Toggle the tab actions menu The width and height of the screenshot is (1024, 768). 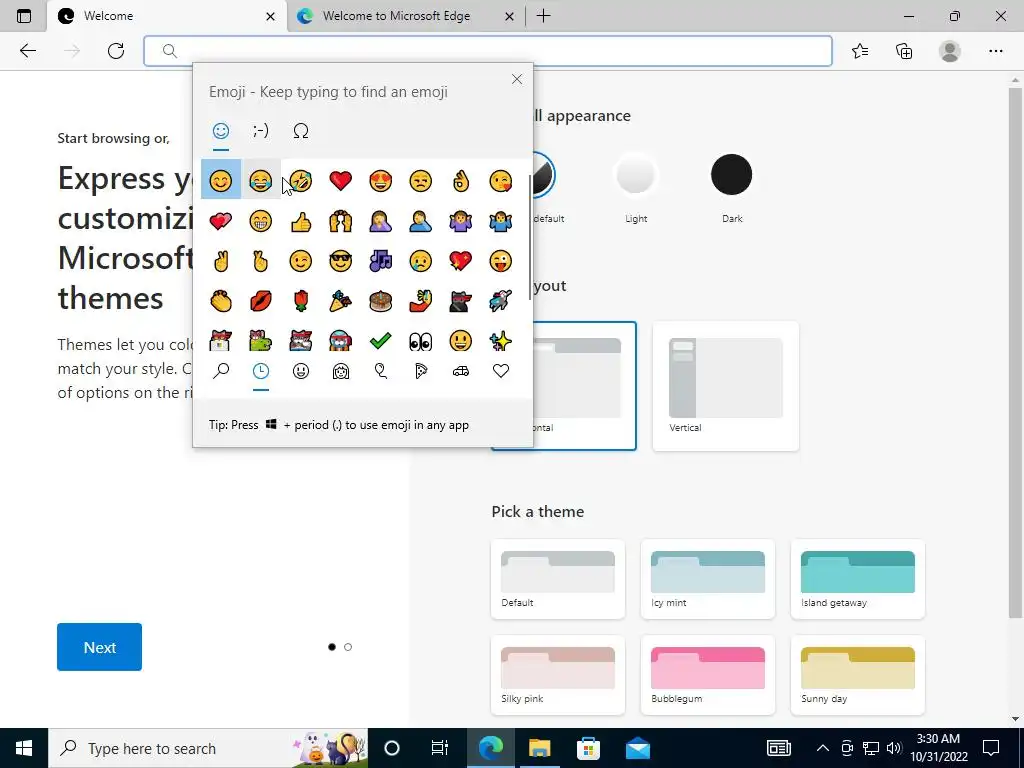[x=24, y=16]
